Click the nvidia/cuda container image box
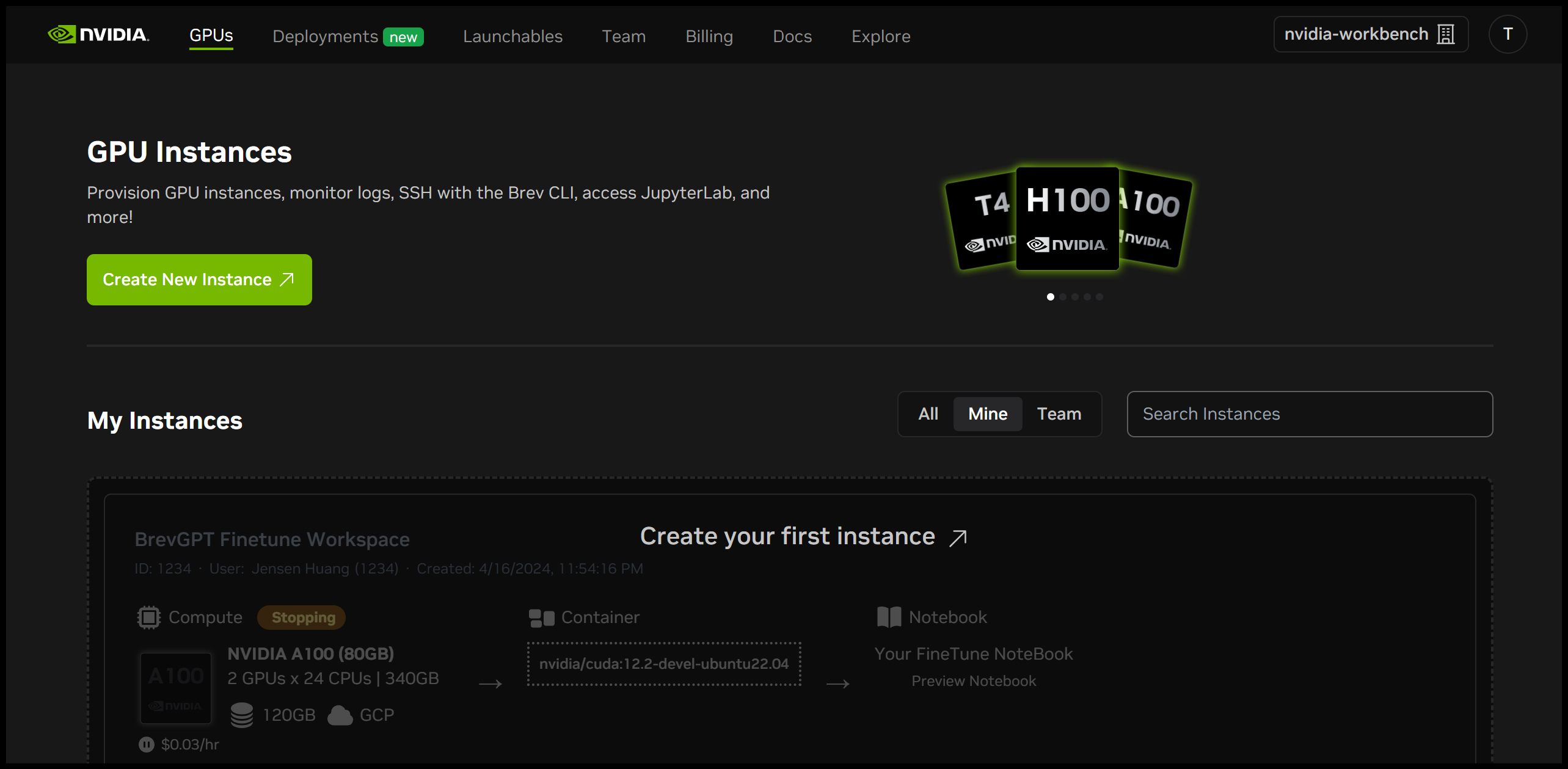Viewport: 1568px width, 769px height. (664, 664)
